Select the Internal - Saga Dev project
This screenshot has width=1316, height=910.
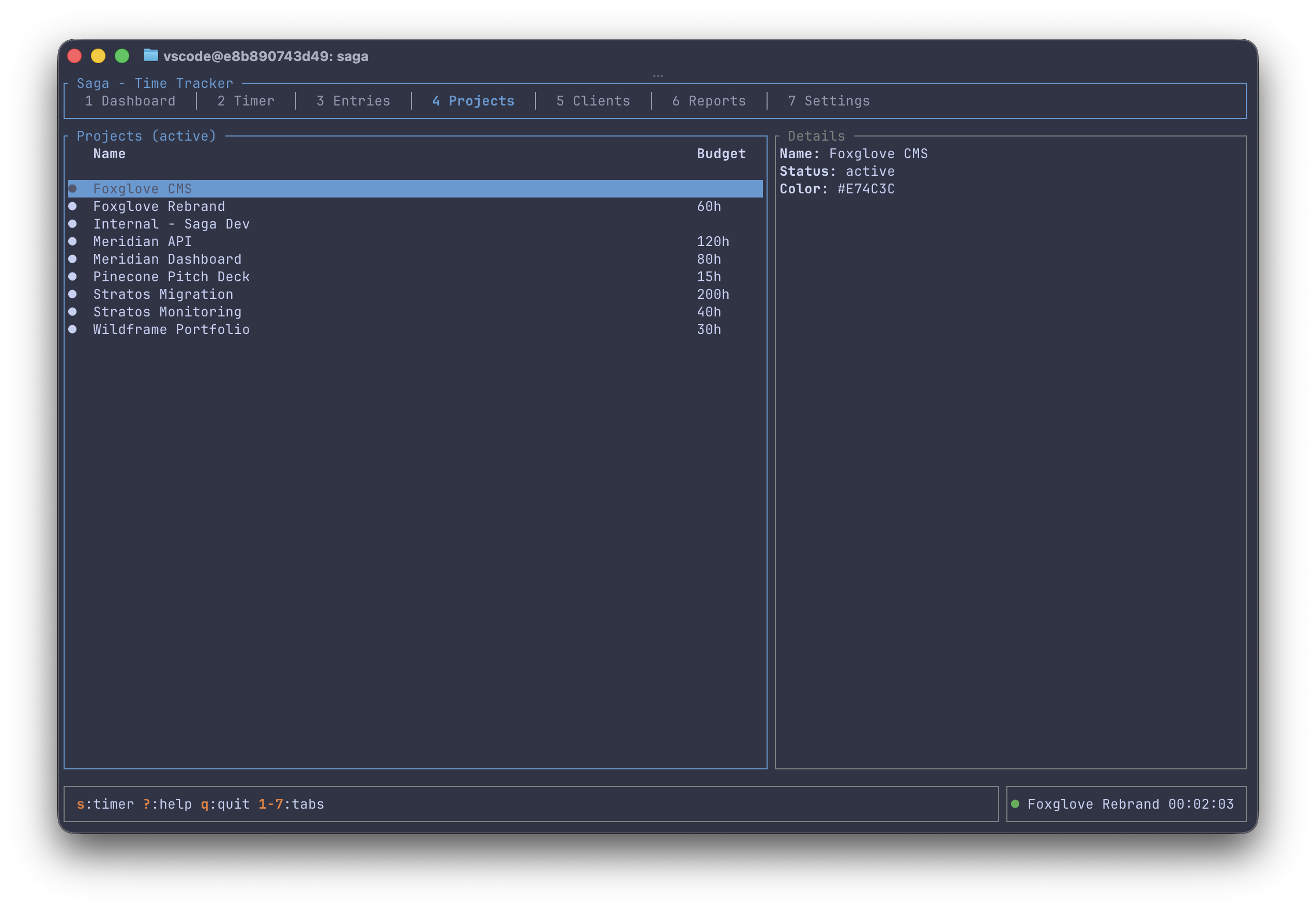(171, 224)
